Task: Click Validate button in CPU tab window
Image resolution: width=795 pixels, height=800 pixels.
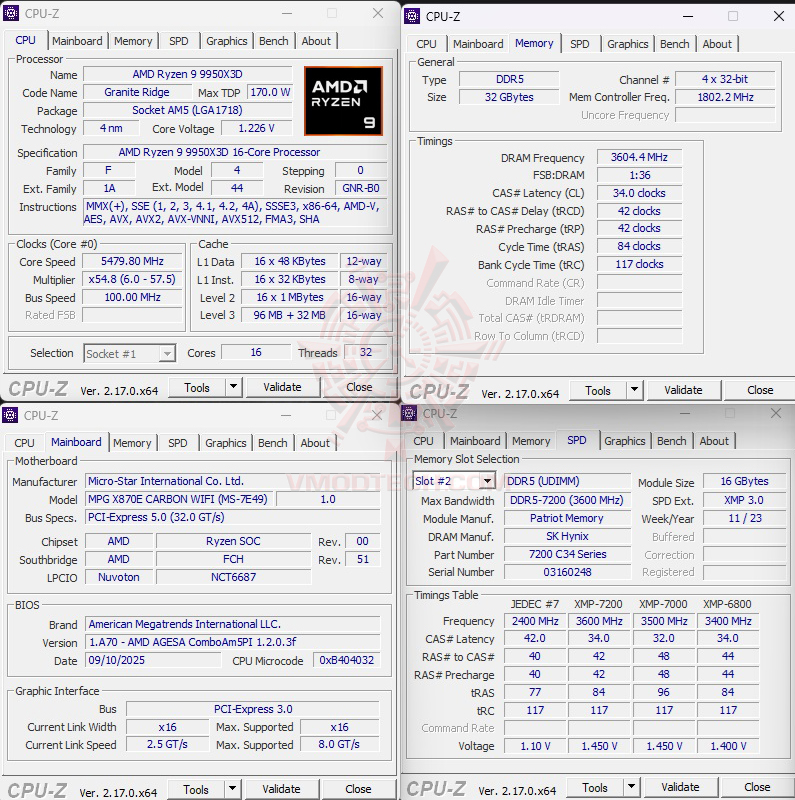Action: click(x=282, y=387)
